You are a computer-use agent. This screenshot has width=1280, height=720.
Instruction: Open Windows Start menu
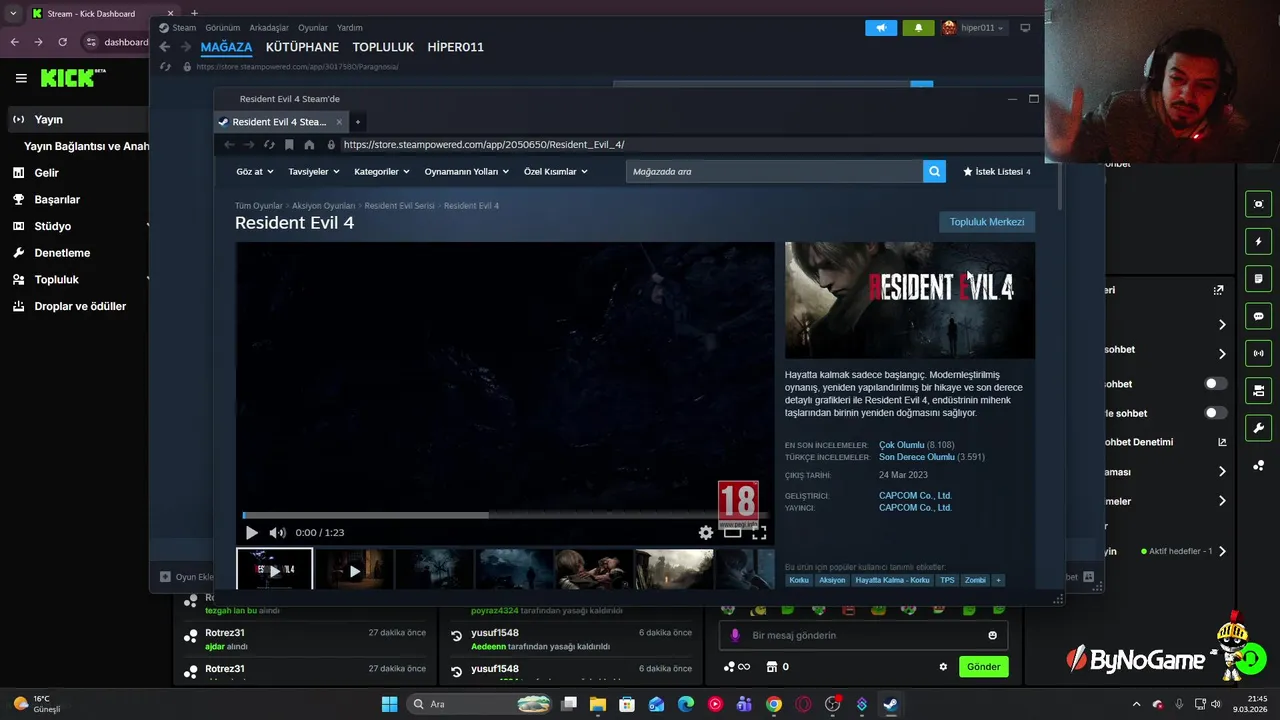[389, 704]
